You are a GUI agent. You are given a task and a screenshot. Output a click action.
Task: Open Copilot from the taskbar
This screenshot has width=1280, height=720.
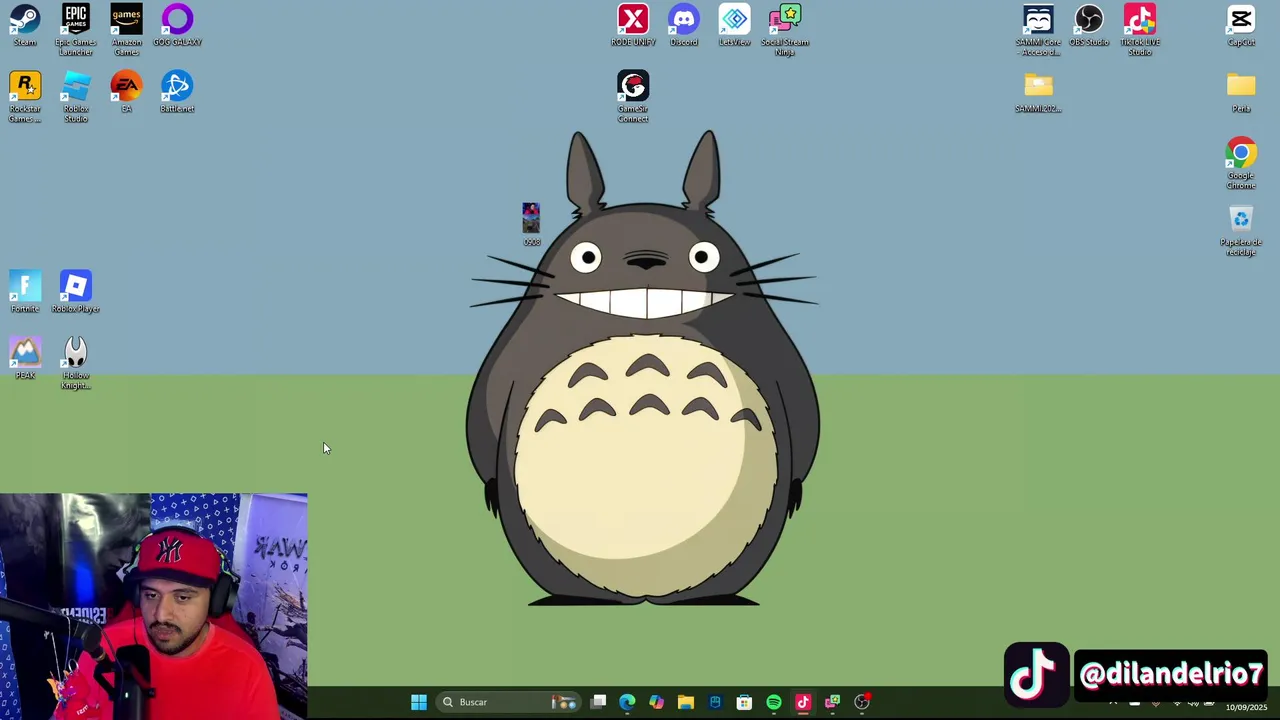[x=656, y=702]
